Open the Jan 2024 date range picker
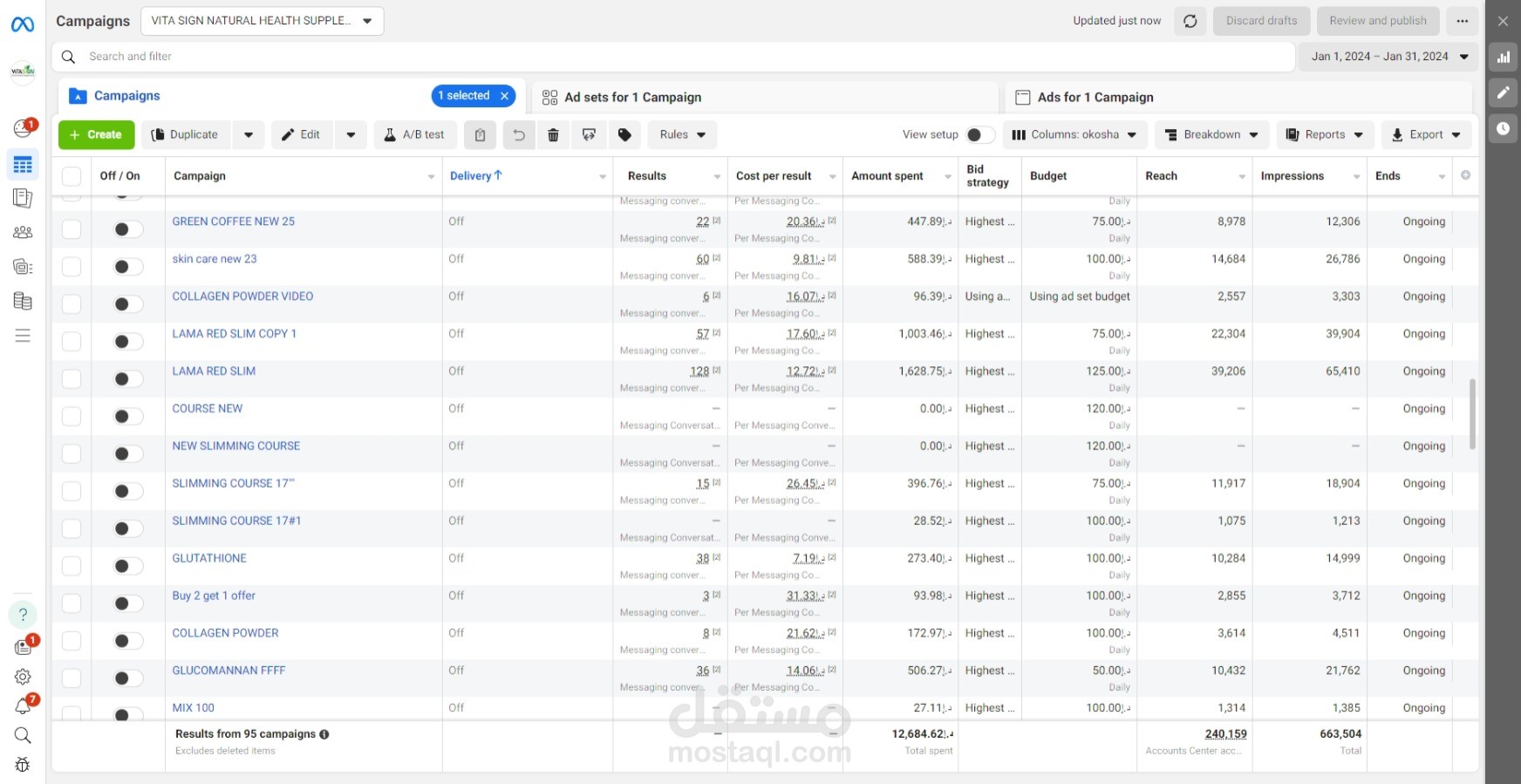This screenshot has width=1521, height=784. [1388, 57]
